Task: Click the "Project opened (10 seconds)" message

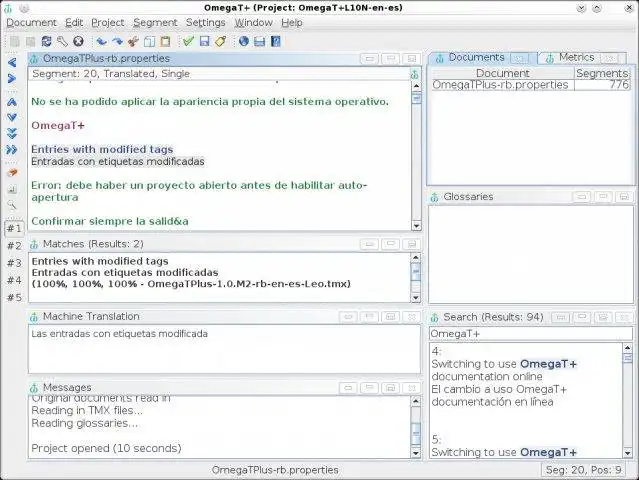Action: coord(106,448)
